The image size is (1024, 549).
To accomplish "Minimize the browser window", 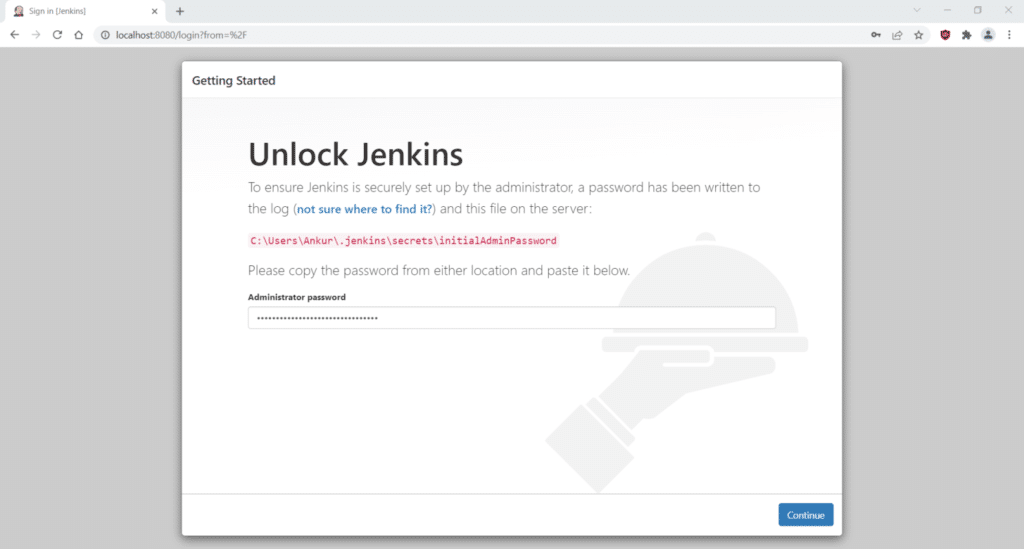I will (x=947, y=10).
